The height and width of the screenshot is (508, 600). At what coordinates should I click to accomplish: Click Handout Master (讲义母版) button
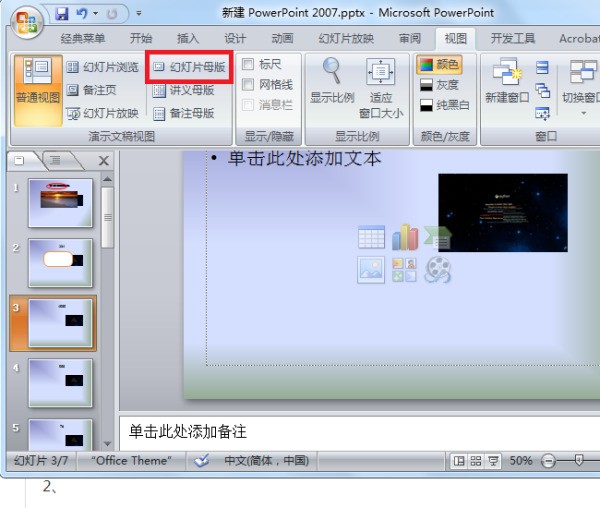coord(188,90)
